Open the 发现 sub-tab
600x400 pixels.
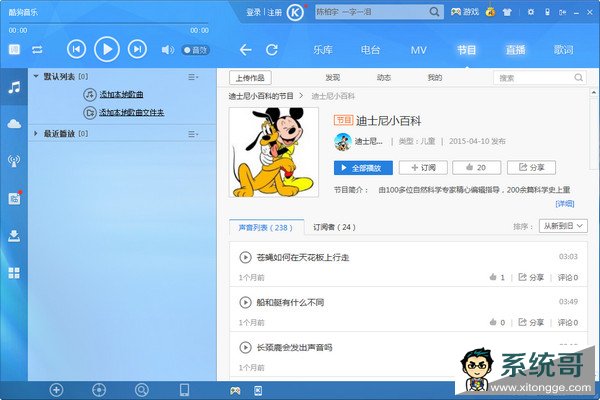click(x=333, y=78)
